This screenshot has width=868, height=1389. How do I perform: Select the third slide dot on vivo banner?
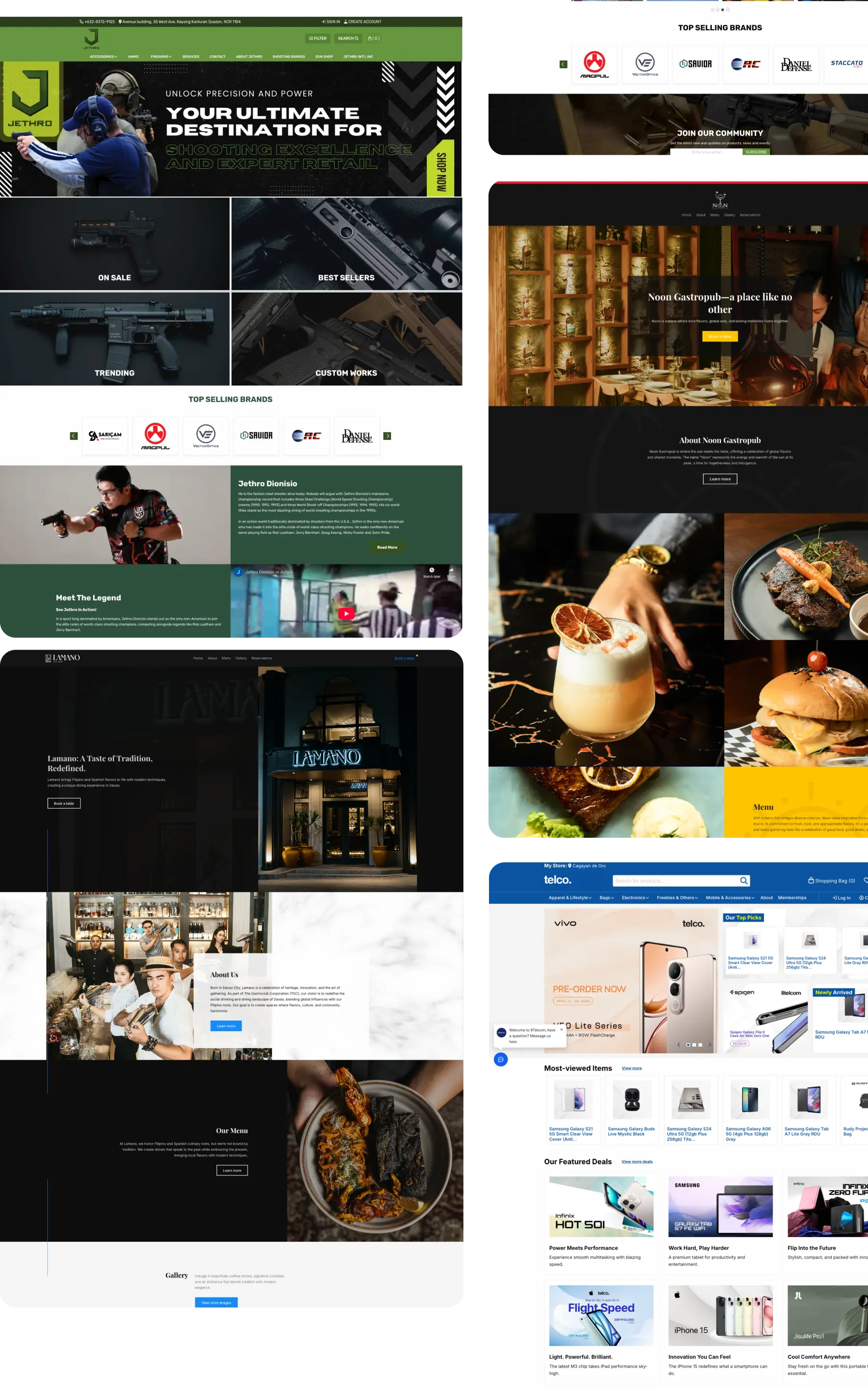click(700, 1045)
